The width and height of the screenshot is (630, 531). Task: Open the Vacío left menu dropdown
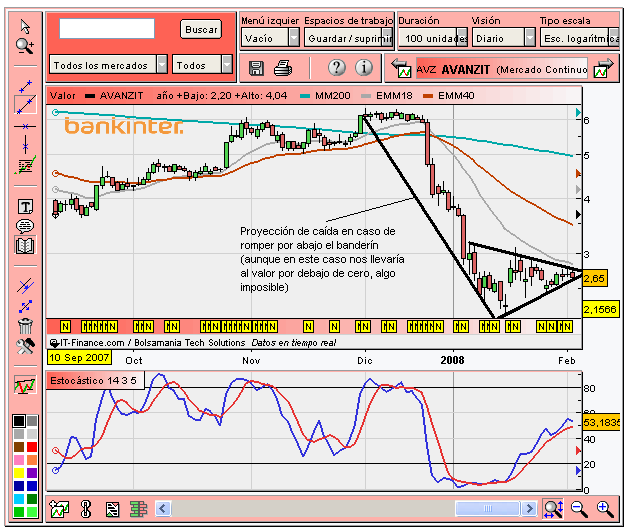click(x=270, y=38)
